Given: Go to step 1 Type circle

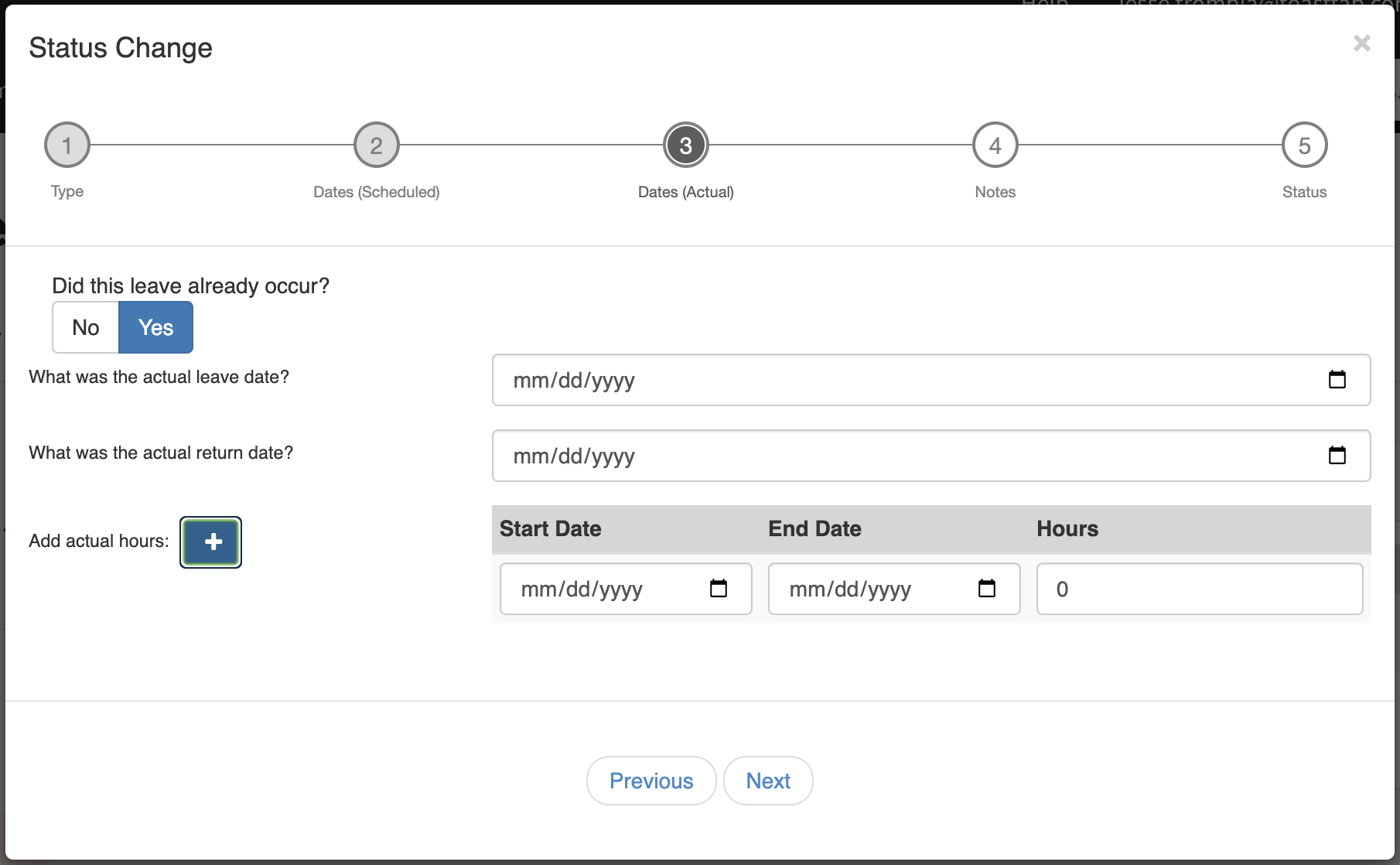Looking at the screenshot, I should [67, 145].
